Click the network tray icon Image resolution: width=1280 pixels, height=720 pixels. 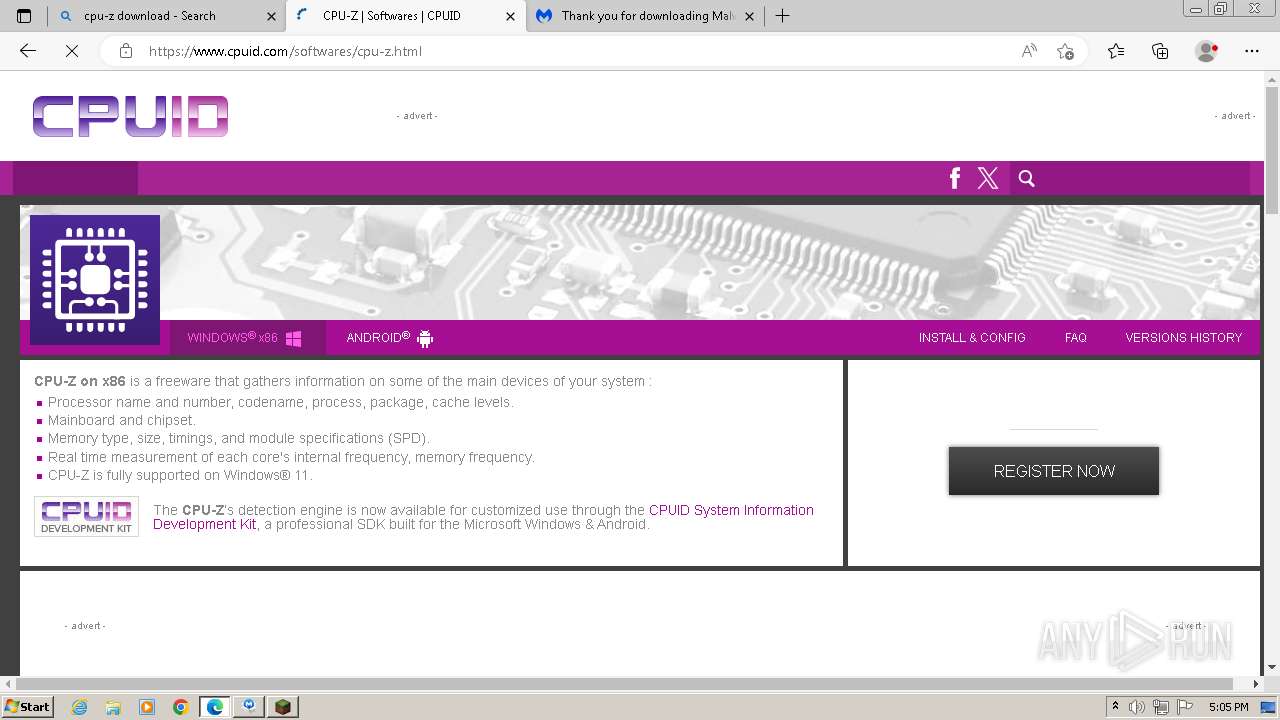pos(1160,707)
